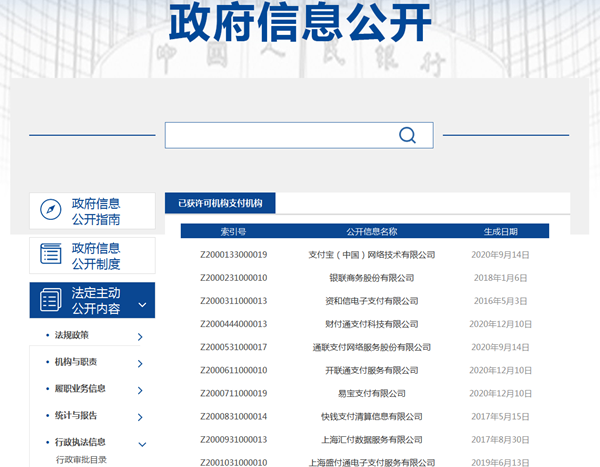Click date 2016年5月3日
Screen dimensions: 600x467
500,301
